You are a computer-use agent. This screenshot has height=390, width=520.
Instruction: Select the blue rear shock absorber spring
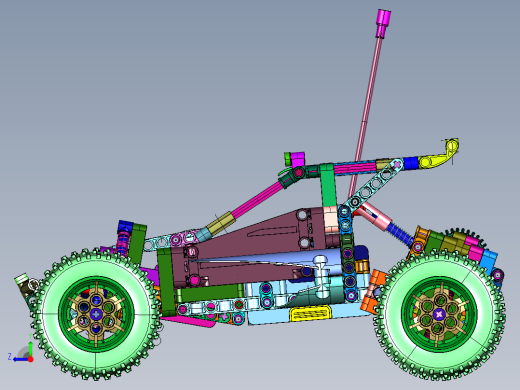[x=401, y=233]
